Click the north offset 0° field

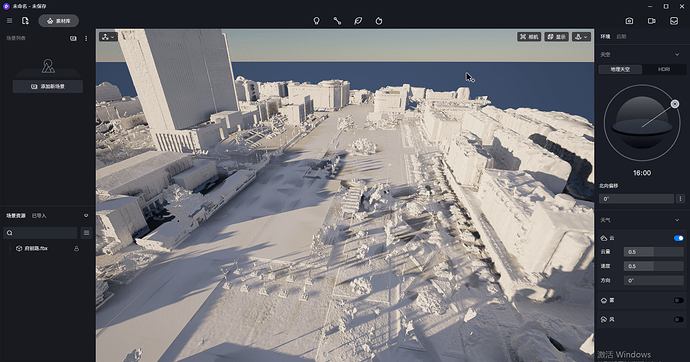pyautogui.click(x=636, y=199)
